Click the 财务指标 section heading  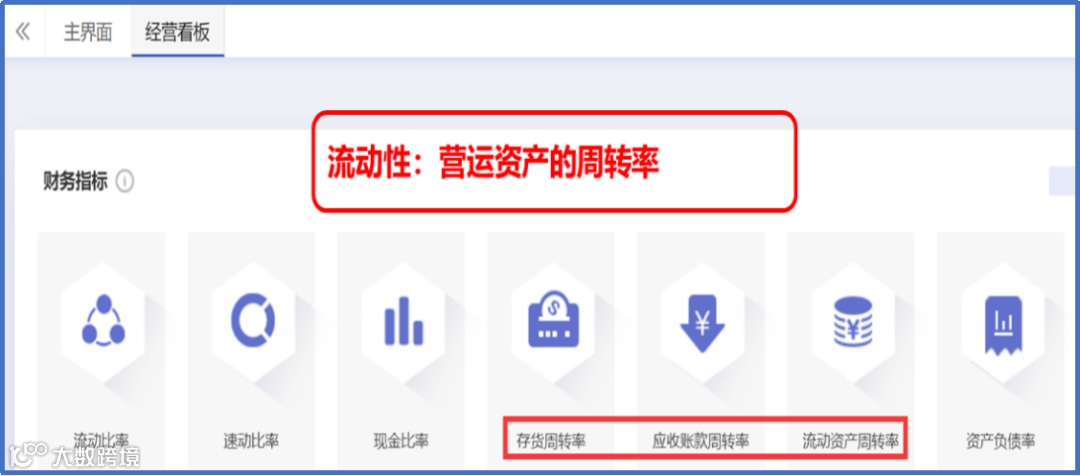[x=75, y=183]
